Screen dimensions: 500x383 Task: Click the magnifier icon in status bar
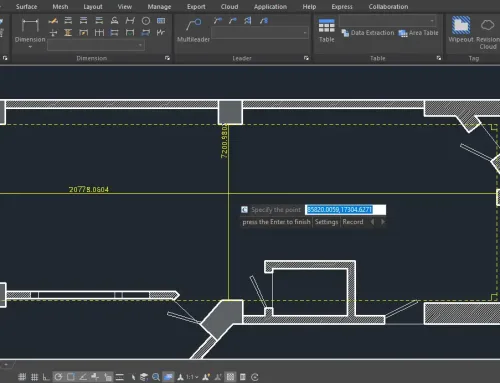click(156, 377)
